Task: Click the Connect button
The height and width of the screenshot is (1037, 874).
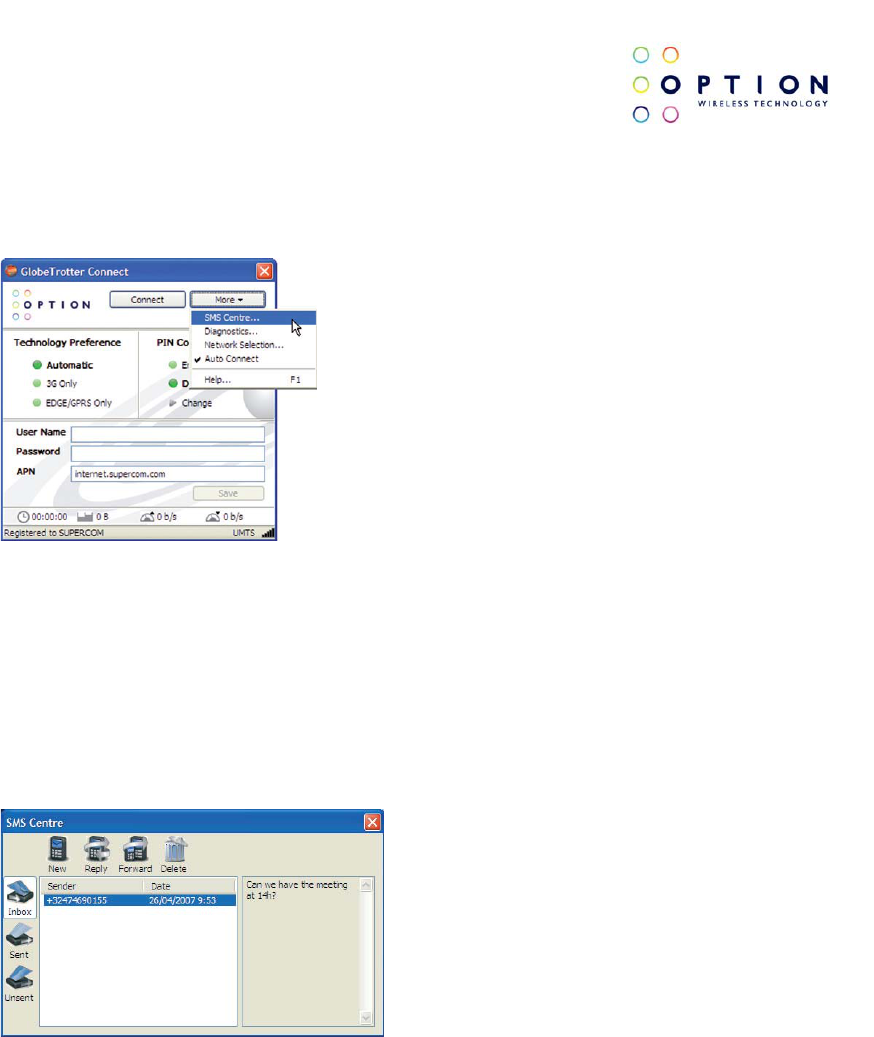Action: [x=147, y=300]
